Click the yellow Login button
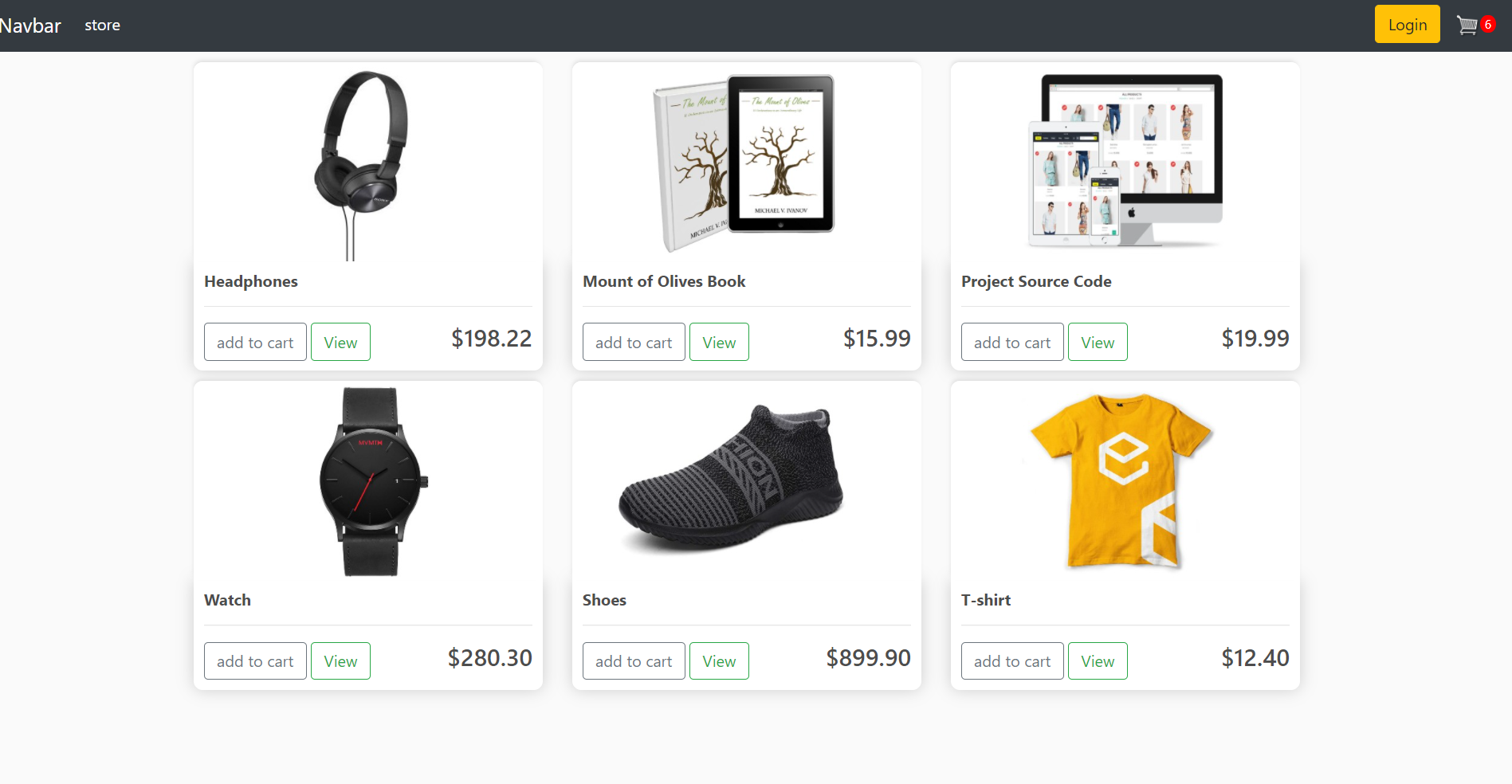This screenshot has width=1512, height=784. click(x=1407, y=24)
